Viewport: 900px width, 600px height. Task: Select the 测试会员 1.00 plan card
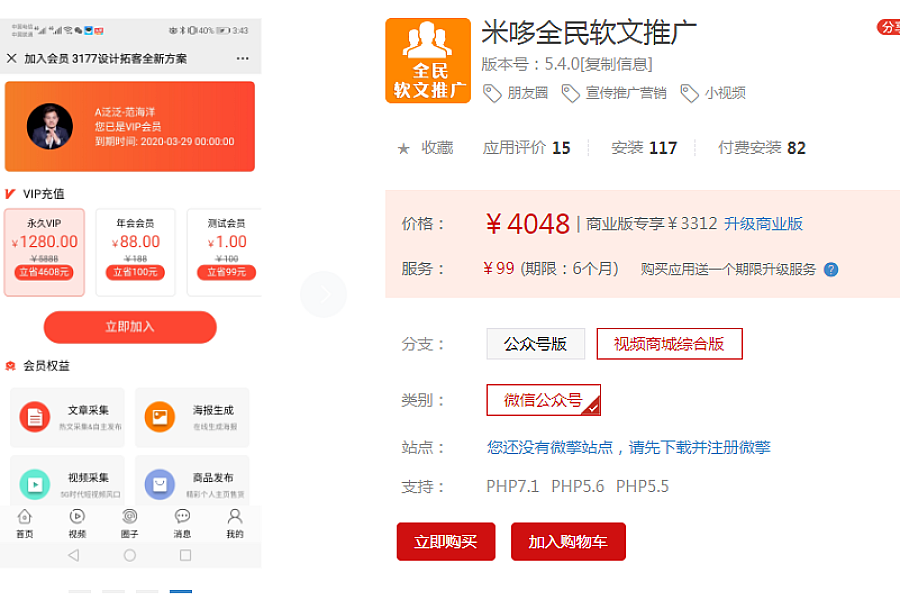[225, 253]
